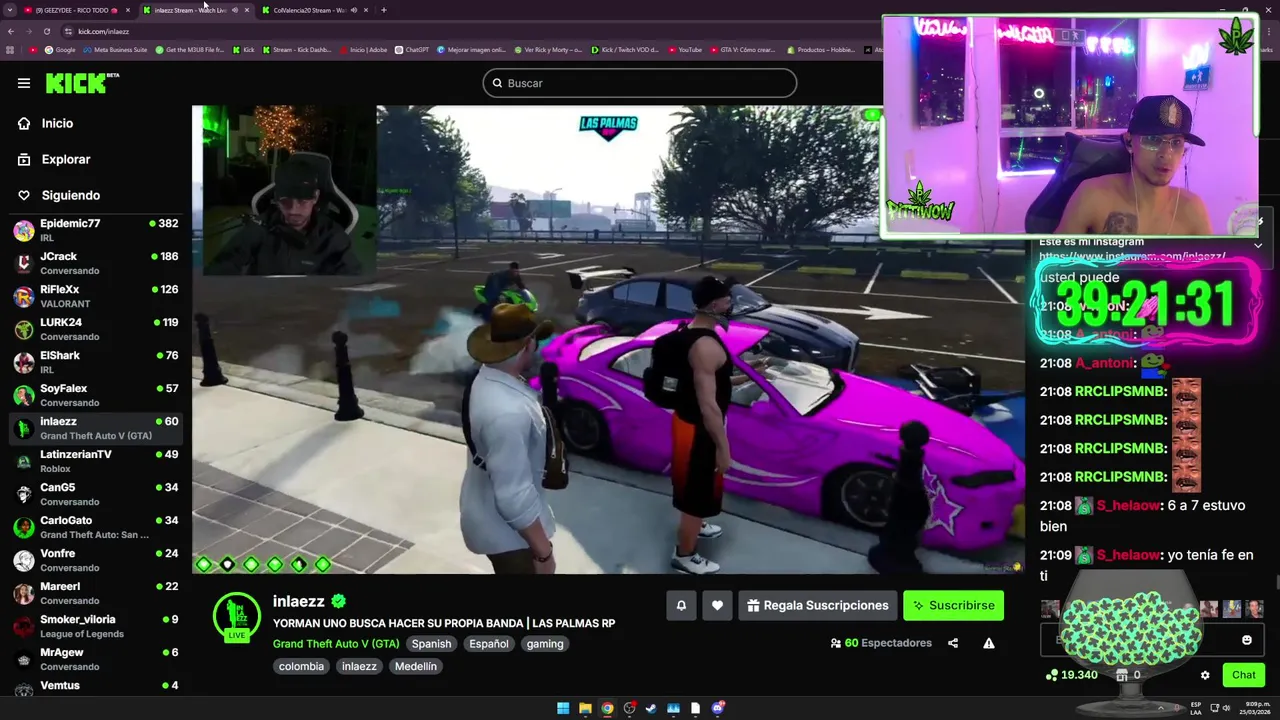The height and width of the screenshot is (720, 1280).
Task: Go back with the browser back arrow
Action: coord(11,31)
